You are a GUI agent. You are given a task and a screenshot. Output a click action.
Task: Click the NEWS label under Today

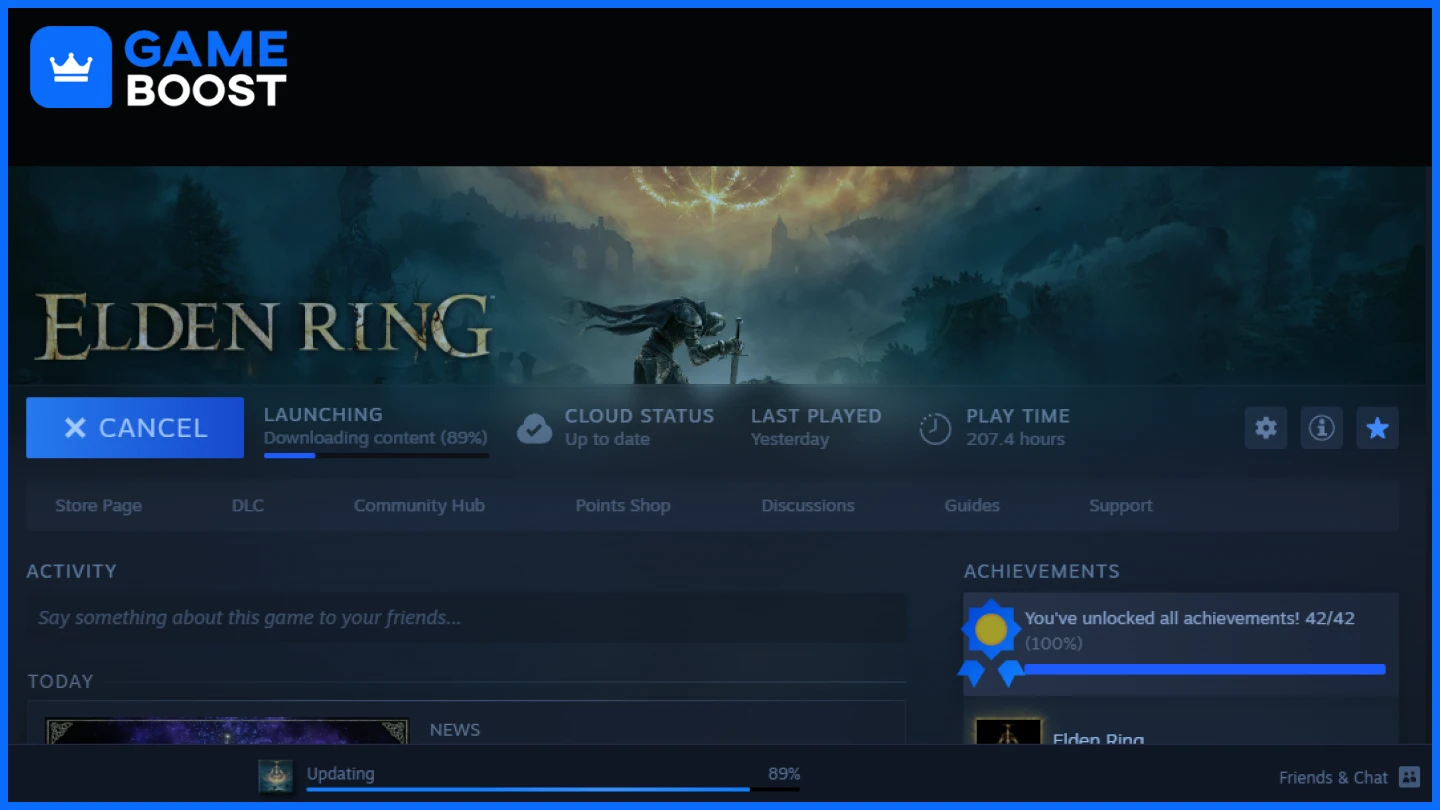455,730
